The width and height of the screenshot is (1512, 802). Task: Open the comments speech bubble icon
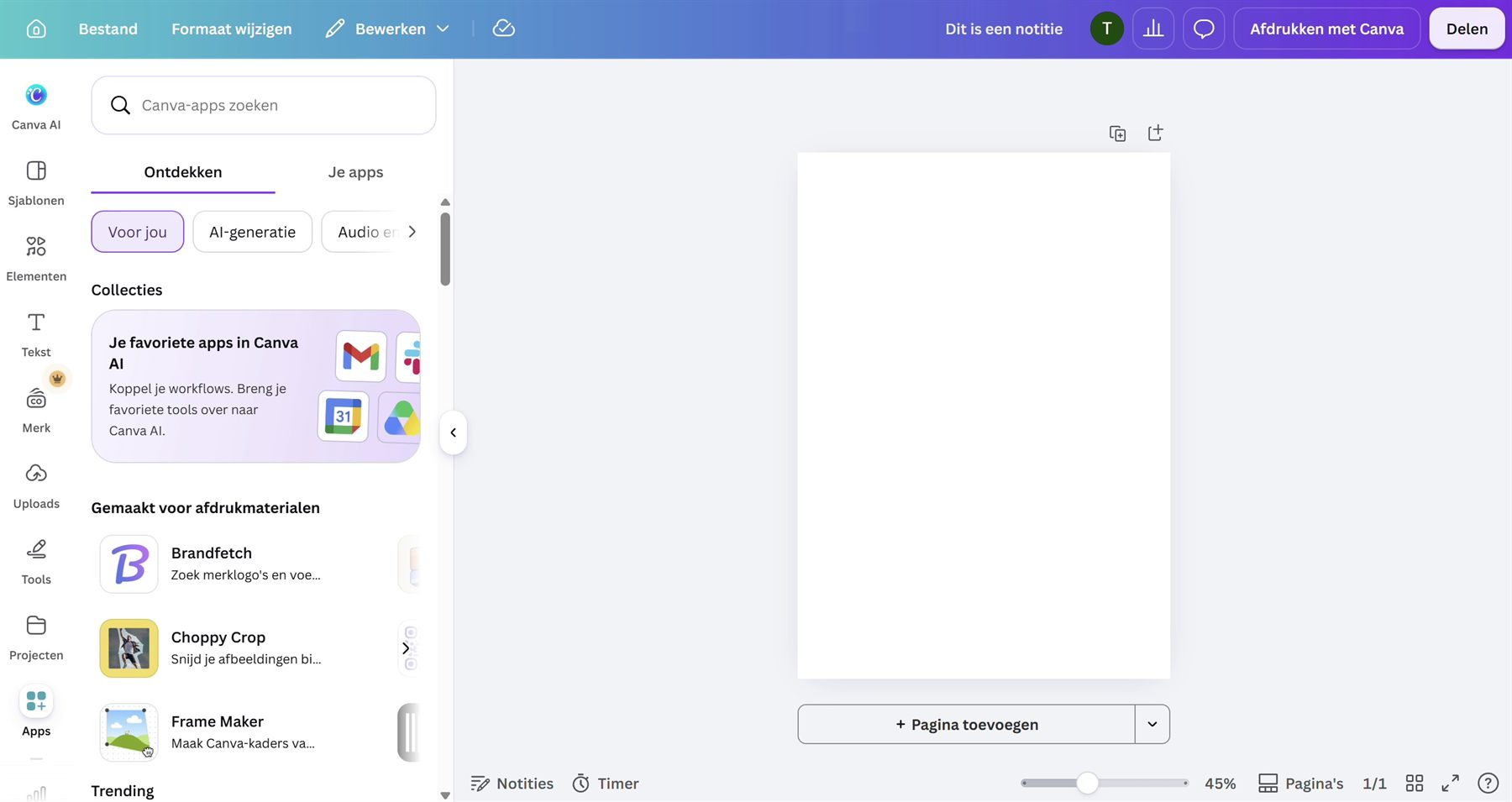pos(1204,29)
